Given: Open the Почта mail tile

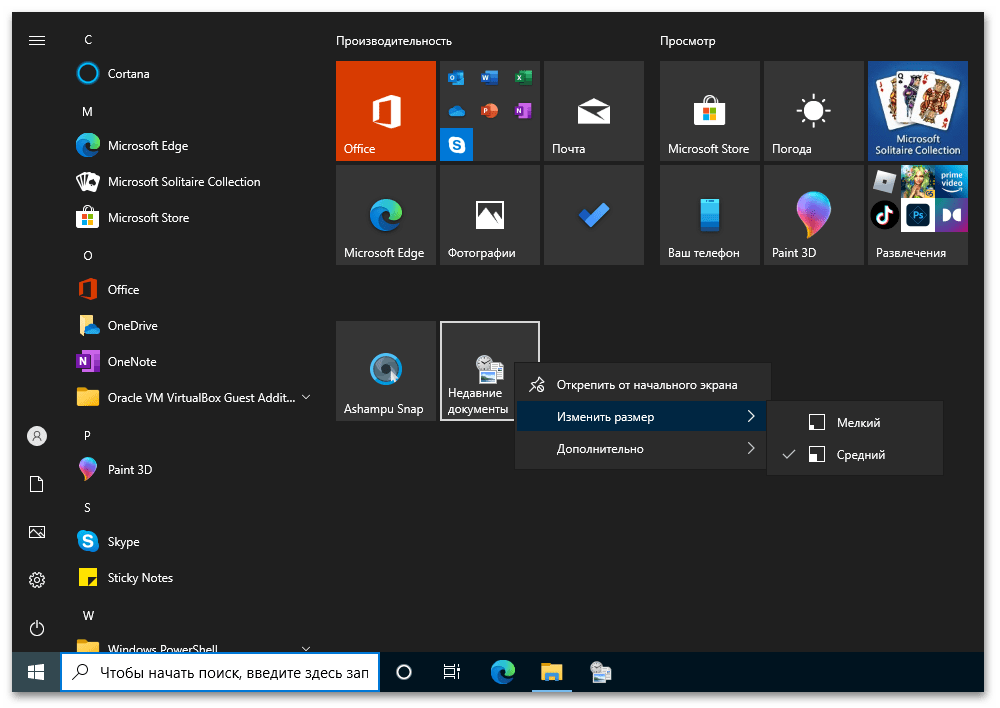Looking at the screenshot, I should (593, 111).
